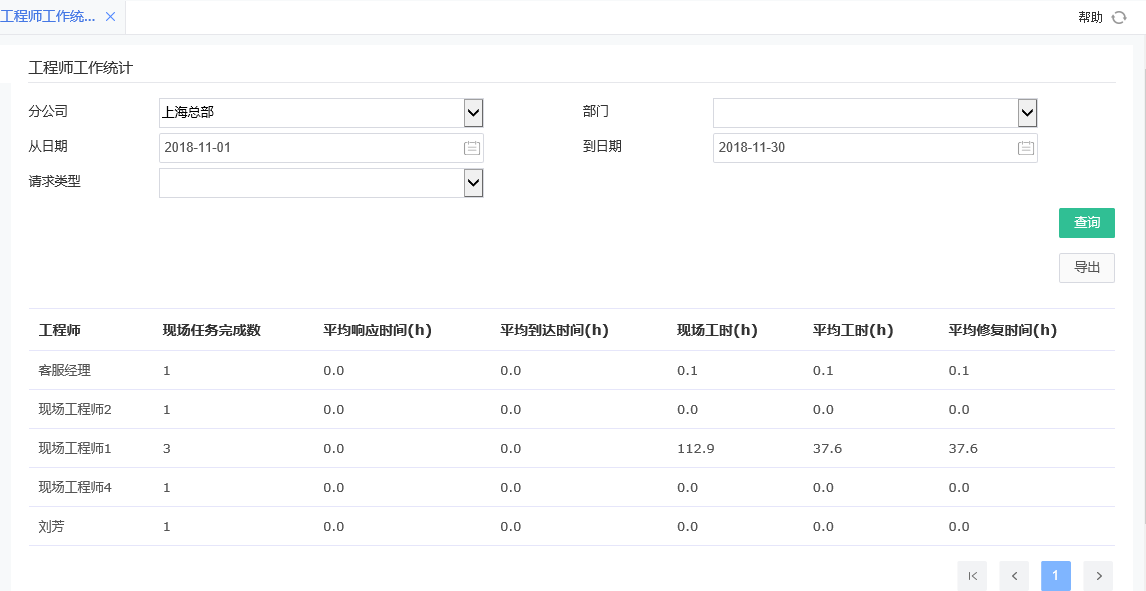Open the calendar picker for 到日期
Viewport: 1146px width, 591px height.
pos(1025,147)
